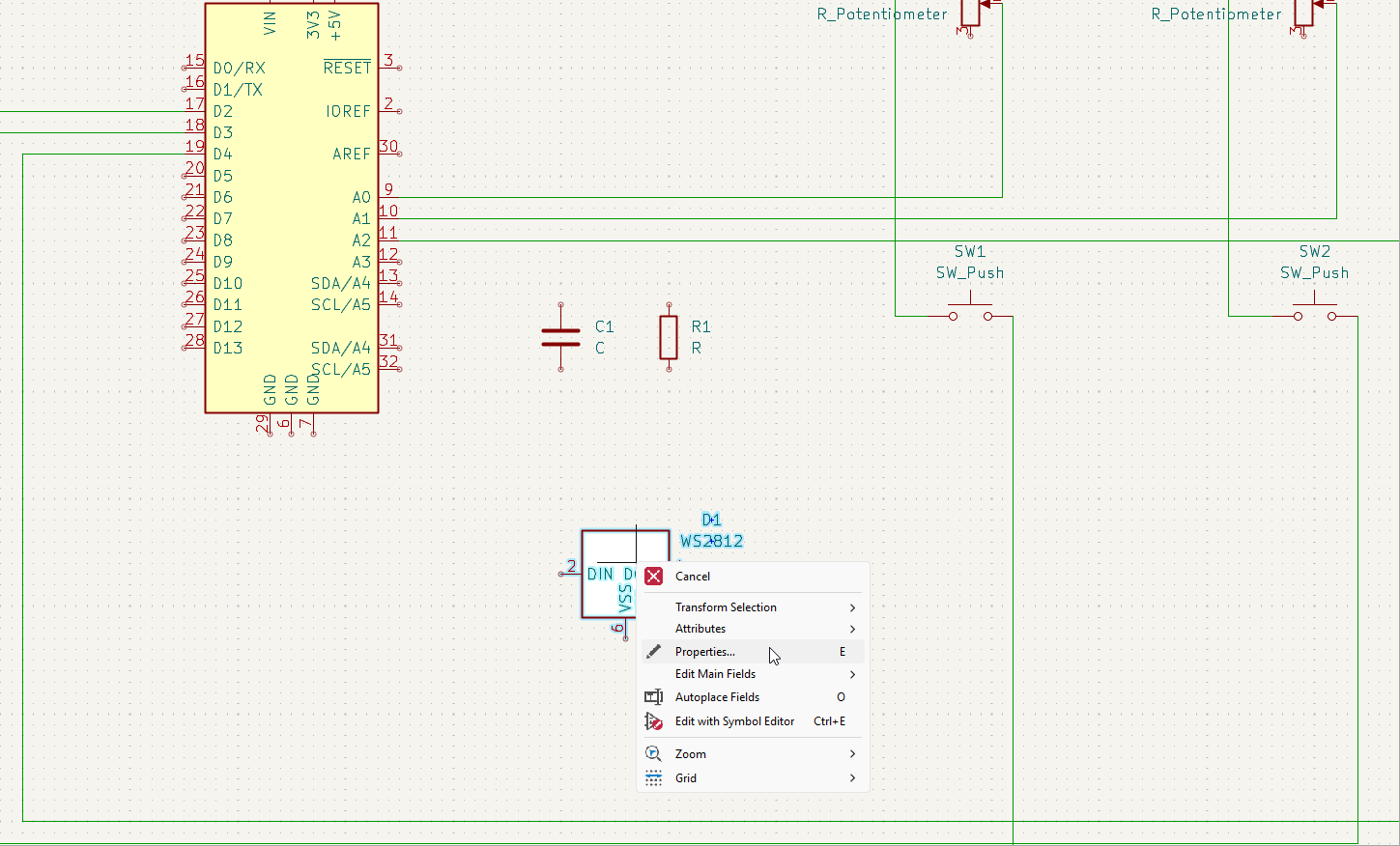The image size is (1400, 846).
Task: Click the 'SDA/A4' label at pin 13
Action: click(341, 283)
